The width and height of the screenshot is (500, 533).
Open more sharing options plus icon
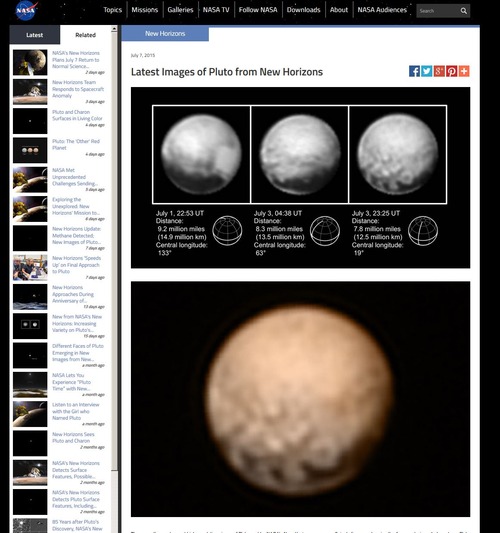point(464,71)
